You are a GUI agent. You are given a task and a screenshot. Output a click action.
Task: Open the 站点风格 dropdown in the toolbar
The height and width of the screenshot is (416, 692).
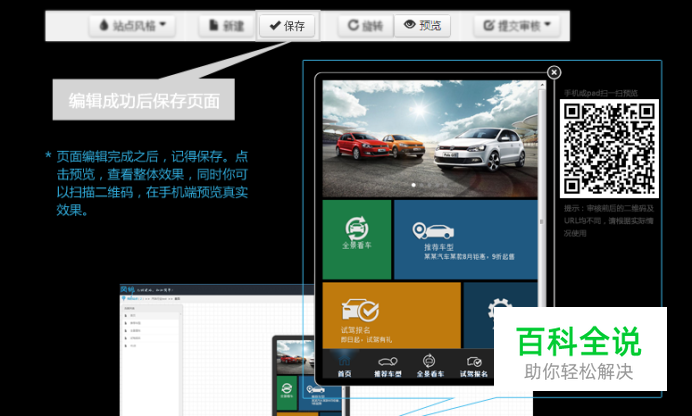click(x=132, y=26)
